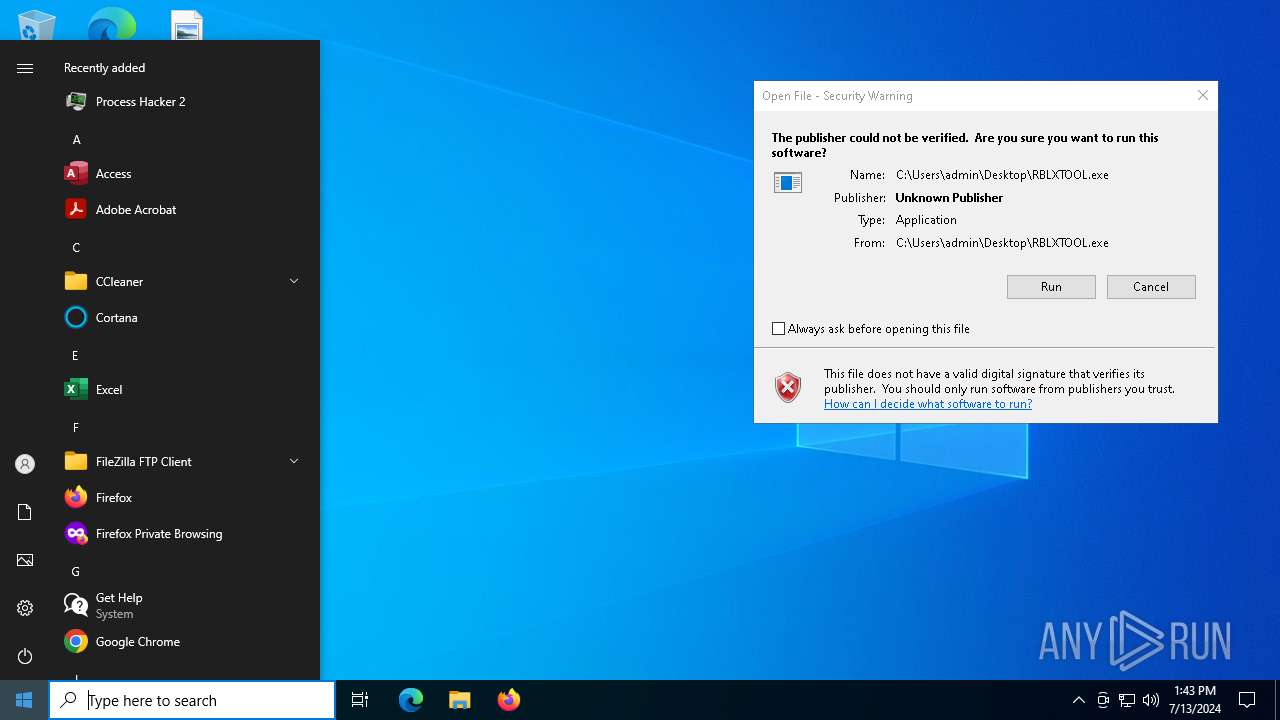
Task: Show hidden system tray icons
Action: 1078,700
